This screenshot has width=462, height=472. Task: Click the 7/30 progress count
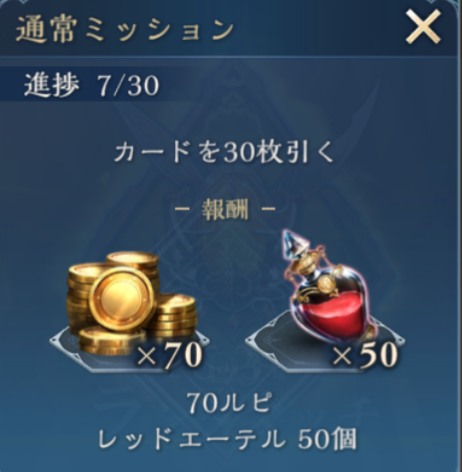pyautogui.click(x=128, y=85)
